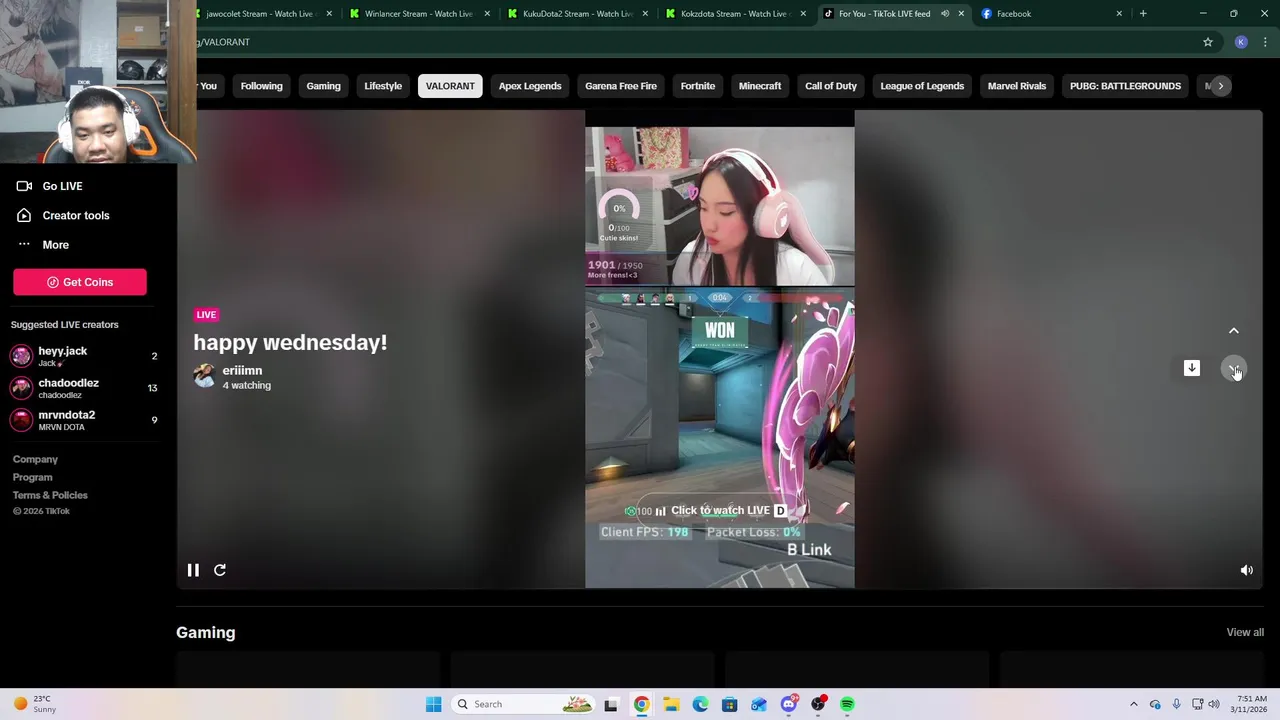Open Chrome from the taskbar
Viewport: 1280px width, 720px height.
pyautogui.click(x=641, y=704)
